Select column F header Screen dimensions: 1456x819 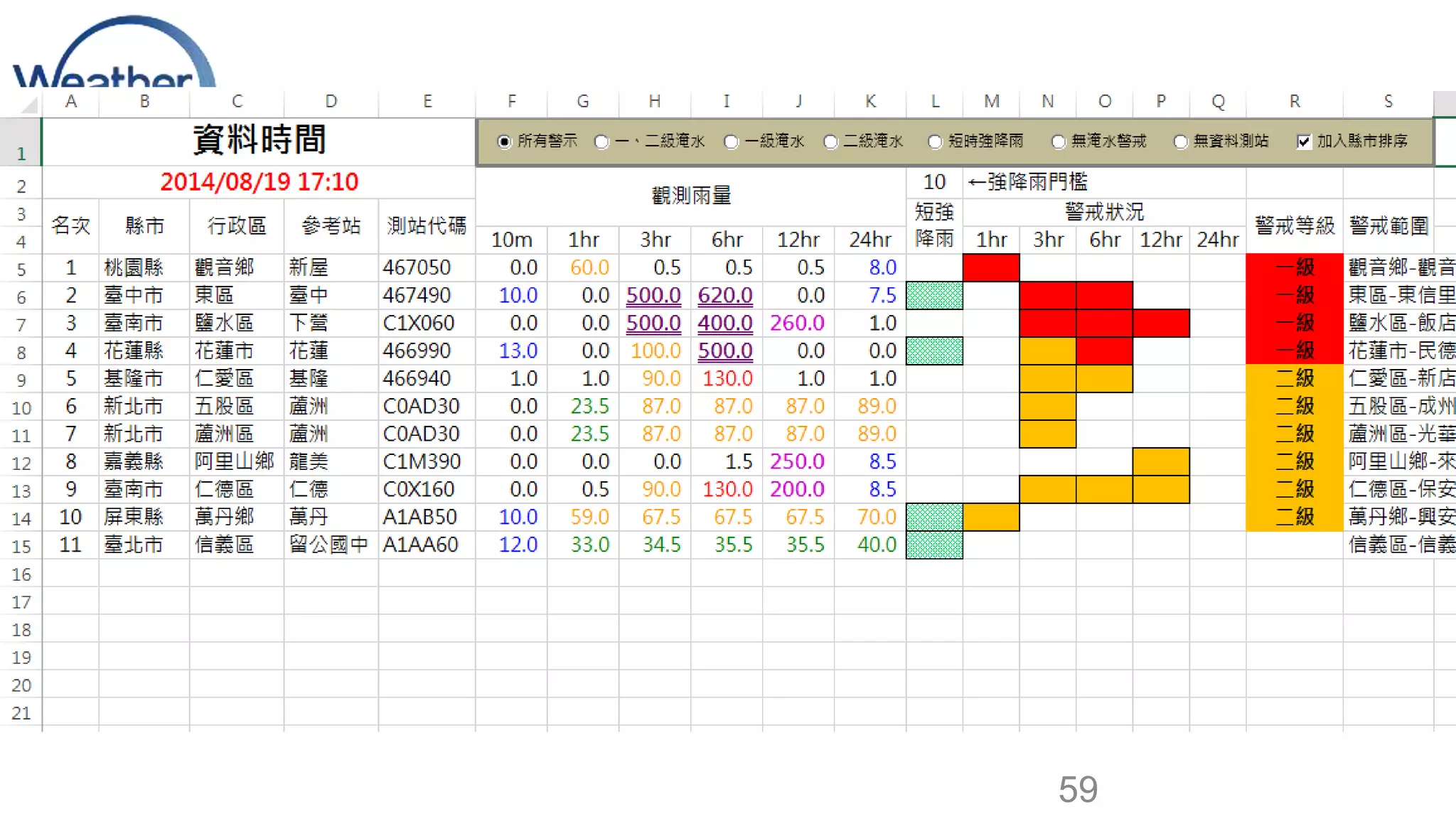[x=511, y=102]
